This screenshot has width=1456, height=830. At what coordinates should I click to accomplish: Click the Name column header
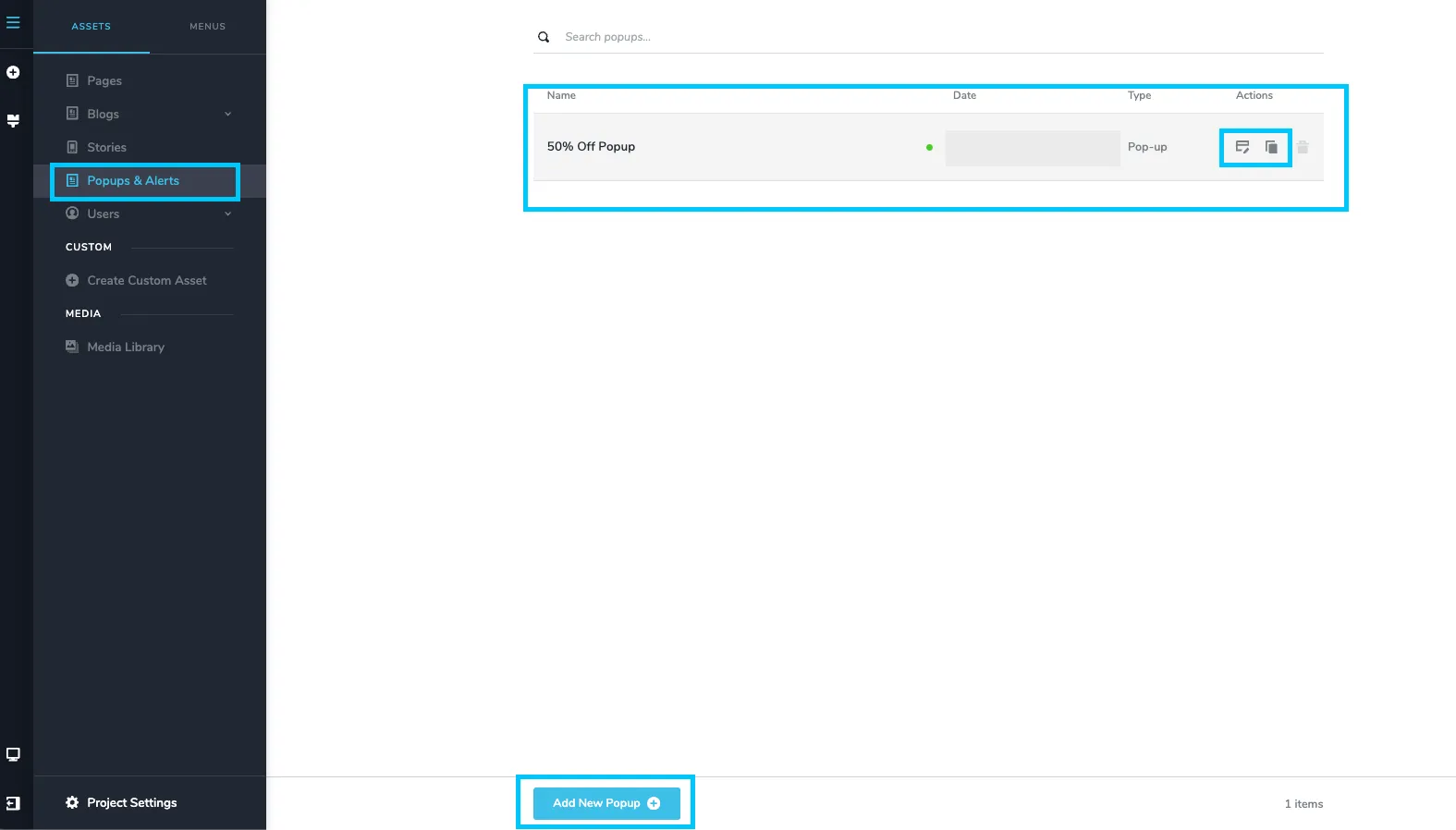coord(561,95)
